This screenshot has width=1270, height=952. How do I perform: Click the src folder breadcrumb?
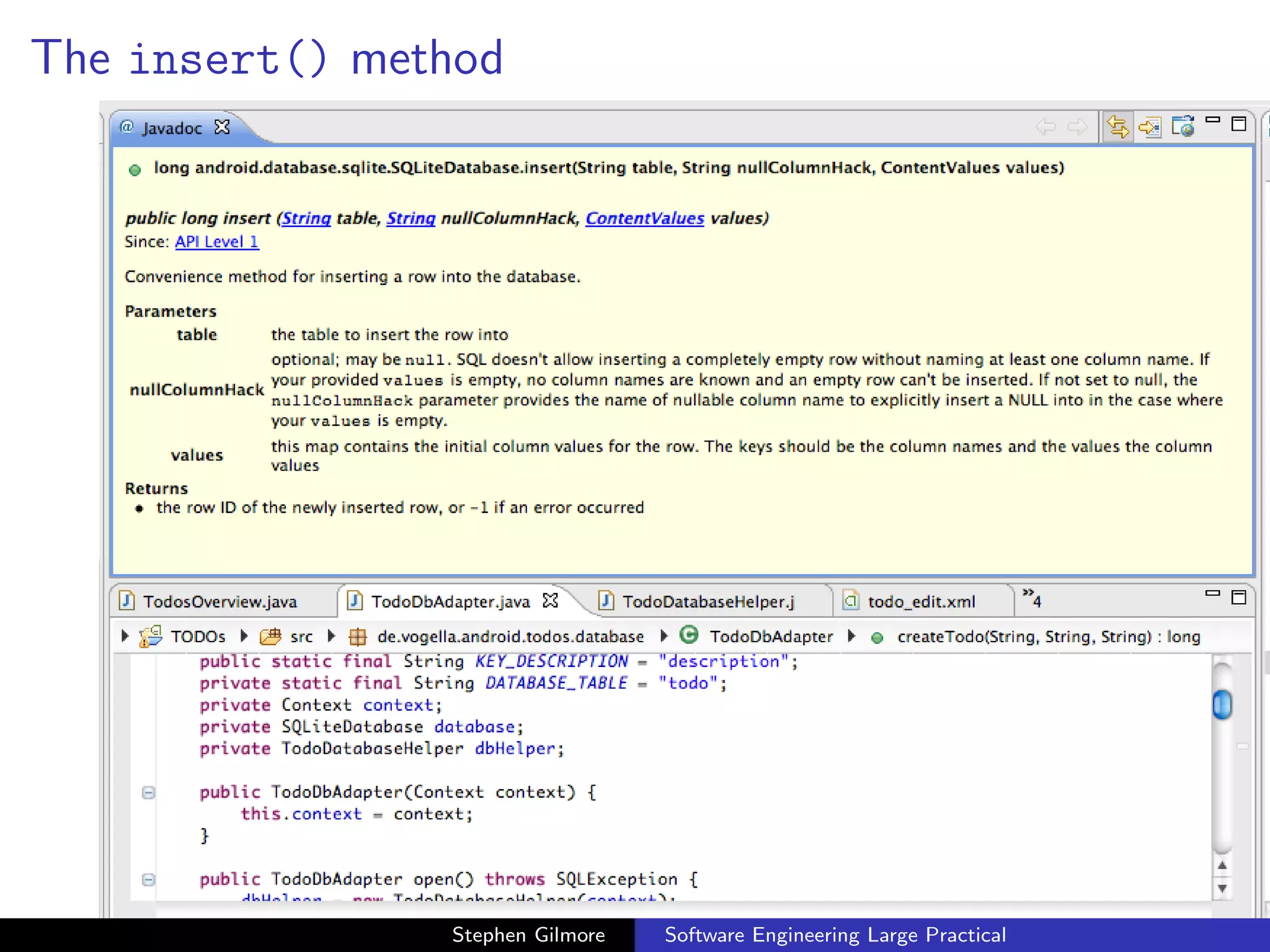click(x=301, y=637)
